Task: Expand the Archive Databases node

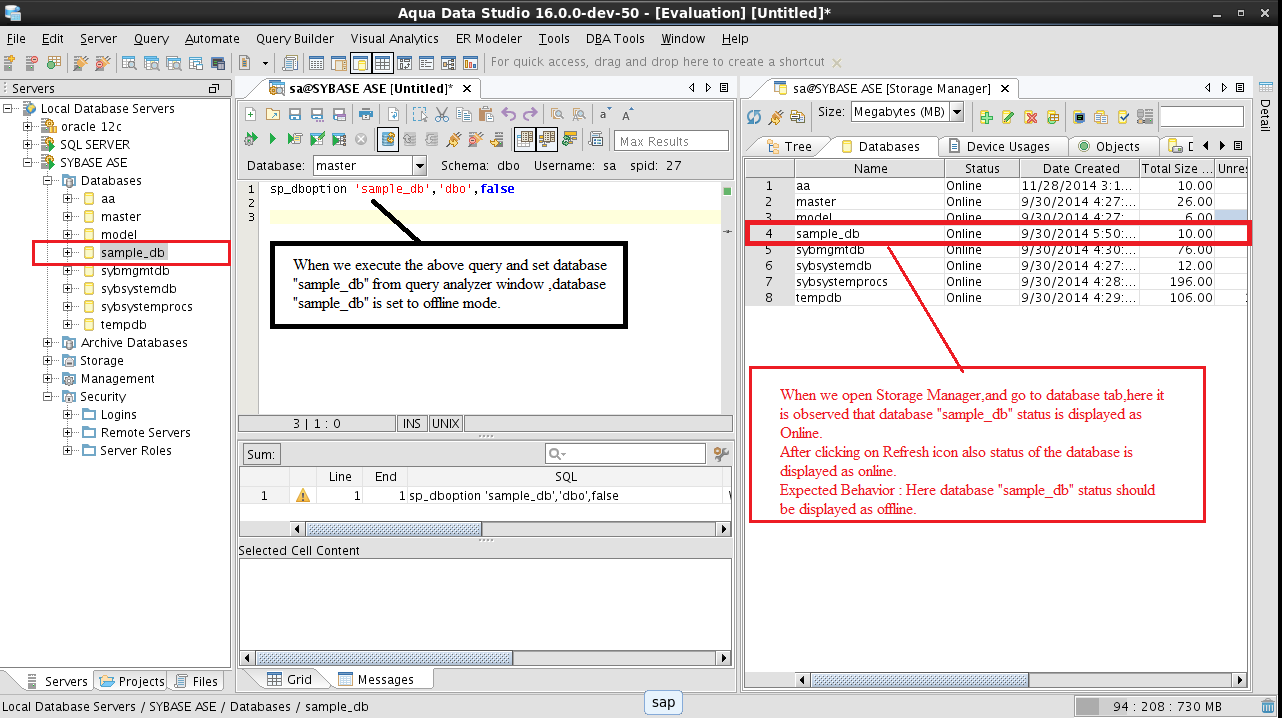Action: [47, 342]
